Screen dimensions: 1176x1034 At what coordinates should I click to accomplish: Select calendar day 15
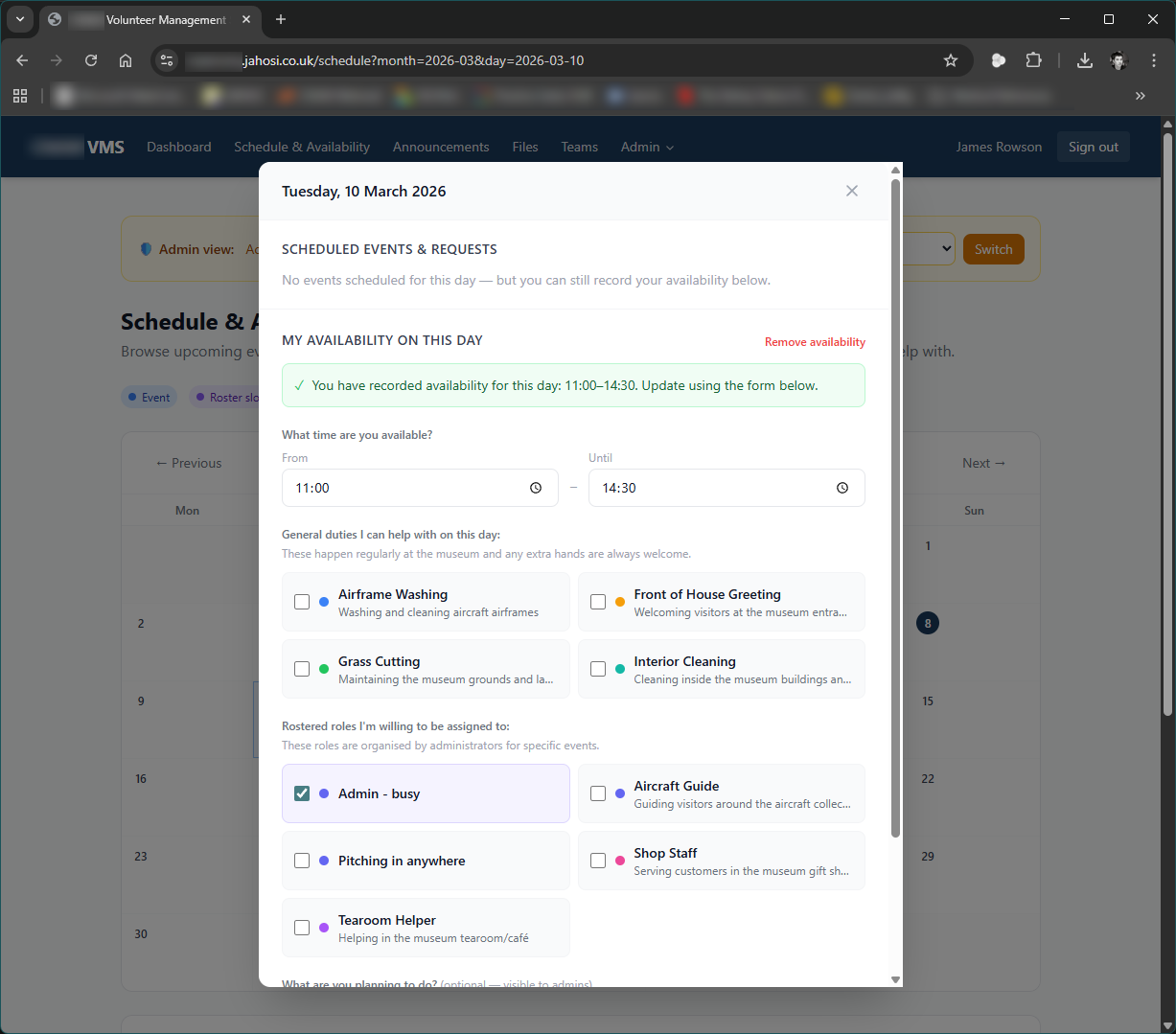[928, 701]
